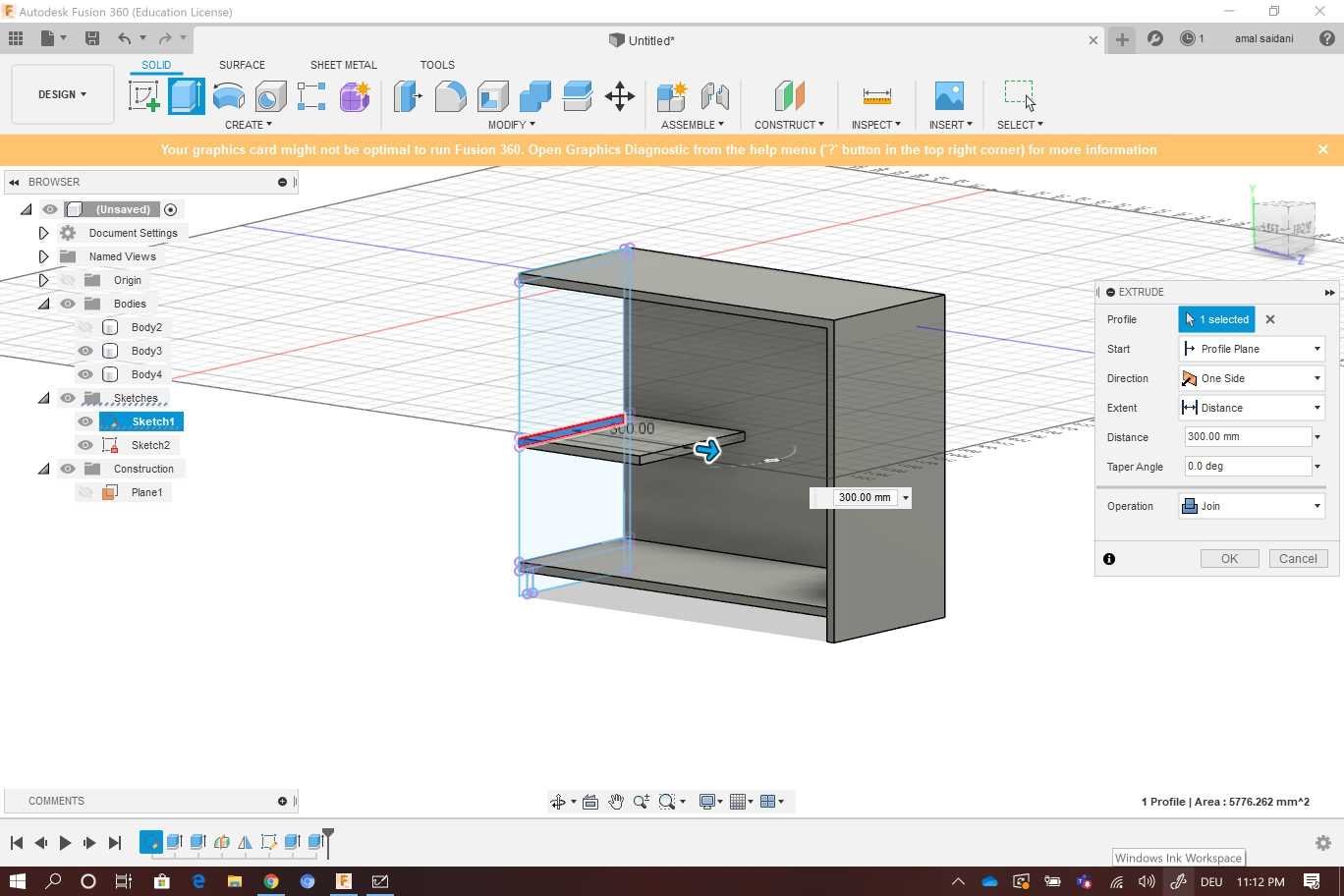Toggle visibility of Body3
Screen dimensions: 1344x896
point(85,351)
